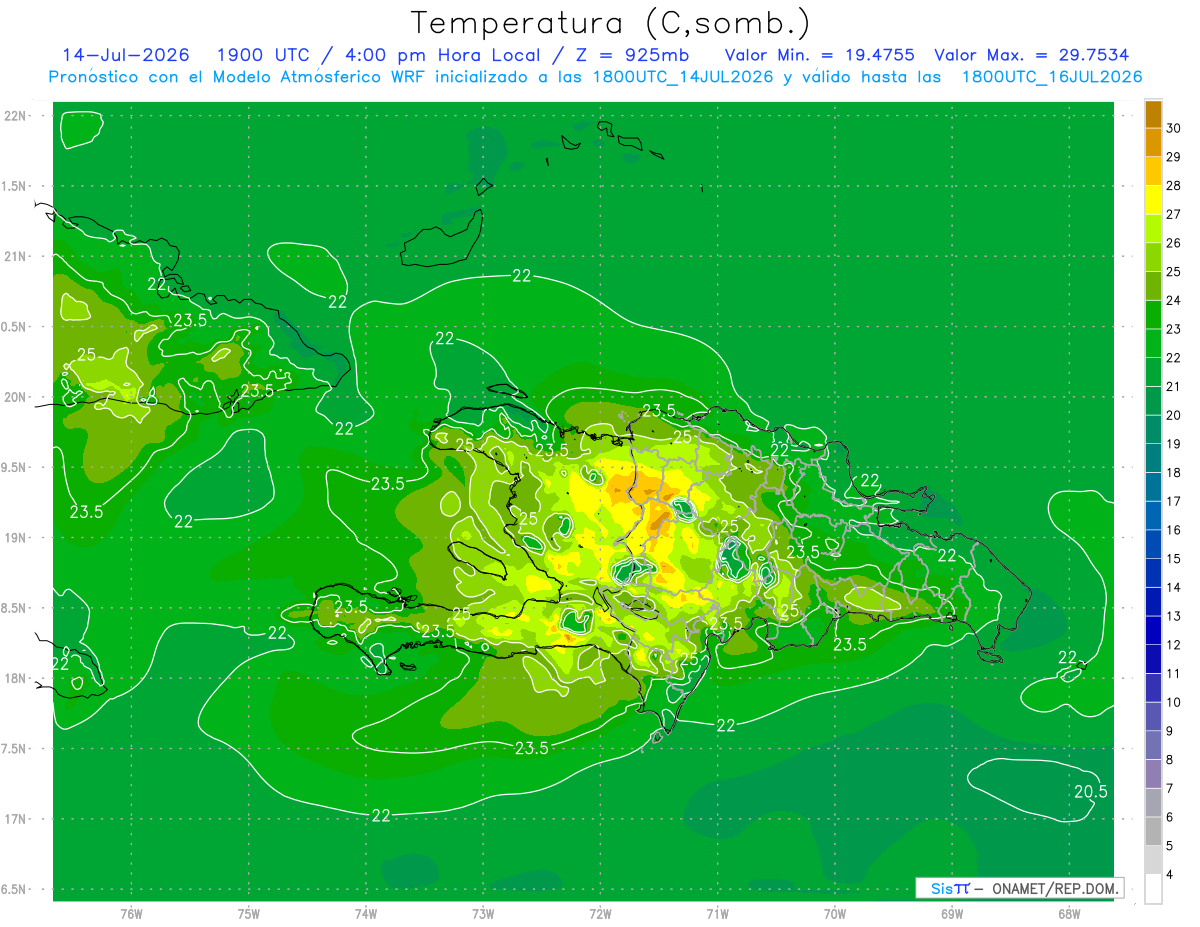The image size is (1200, 927).
Task: Click the 20N latitude axis label
Action: click(16, 397)
